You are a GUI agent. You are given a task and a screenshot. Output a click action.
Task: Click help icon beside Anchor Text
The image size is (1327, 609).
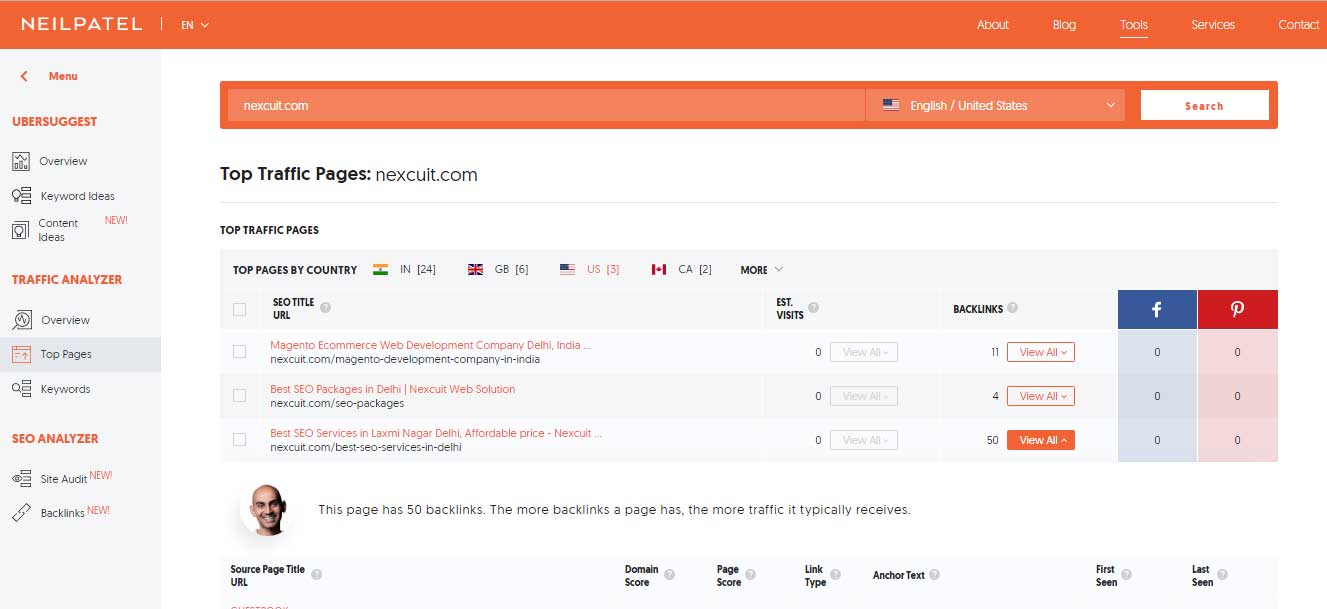[x=935, y=575]
